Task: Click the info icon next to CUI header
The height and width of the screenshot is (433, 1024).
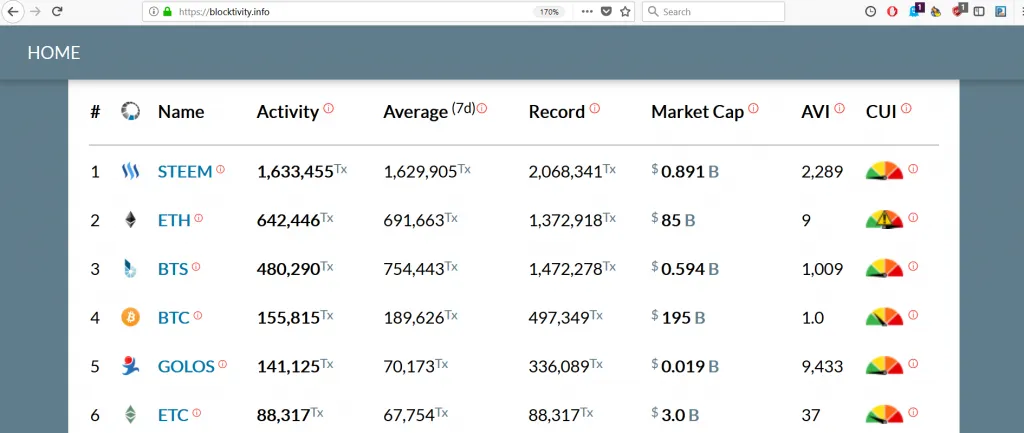Action: click(x=906, y=108)
